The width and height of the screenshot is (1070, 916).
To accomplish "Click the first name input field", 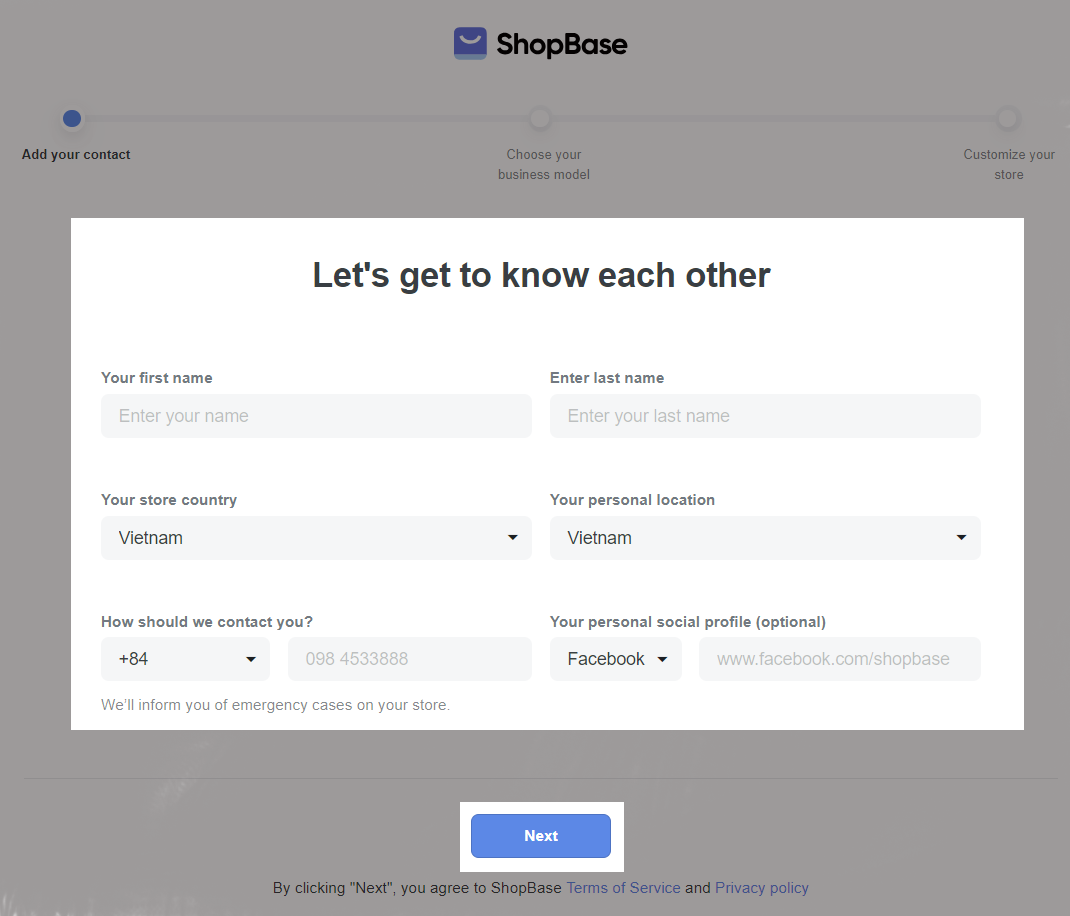I will pyautogui.click(x=316, y=416).
